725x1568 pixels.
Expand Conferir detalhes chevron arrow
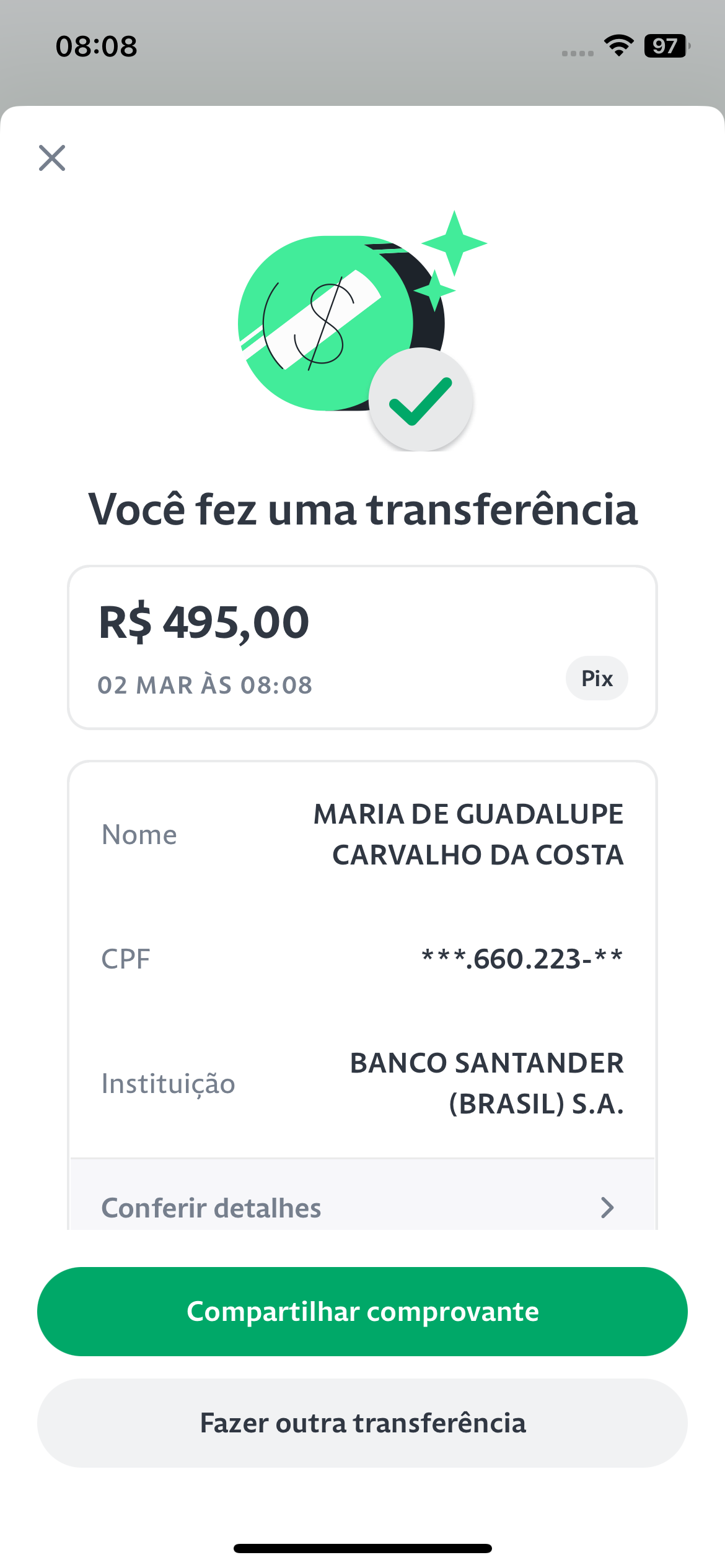(607, 1207)
